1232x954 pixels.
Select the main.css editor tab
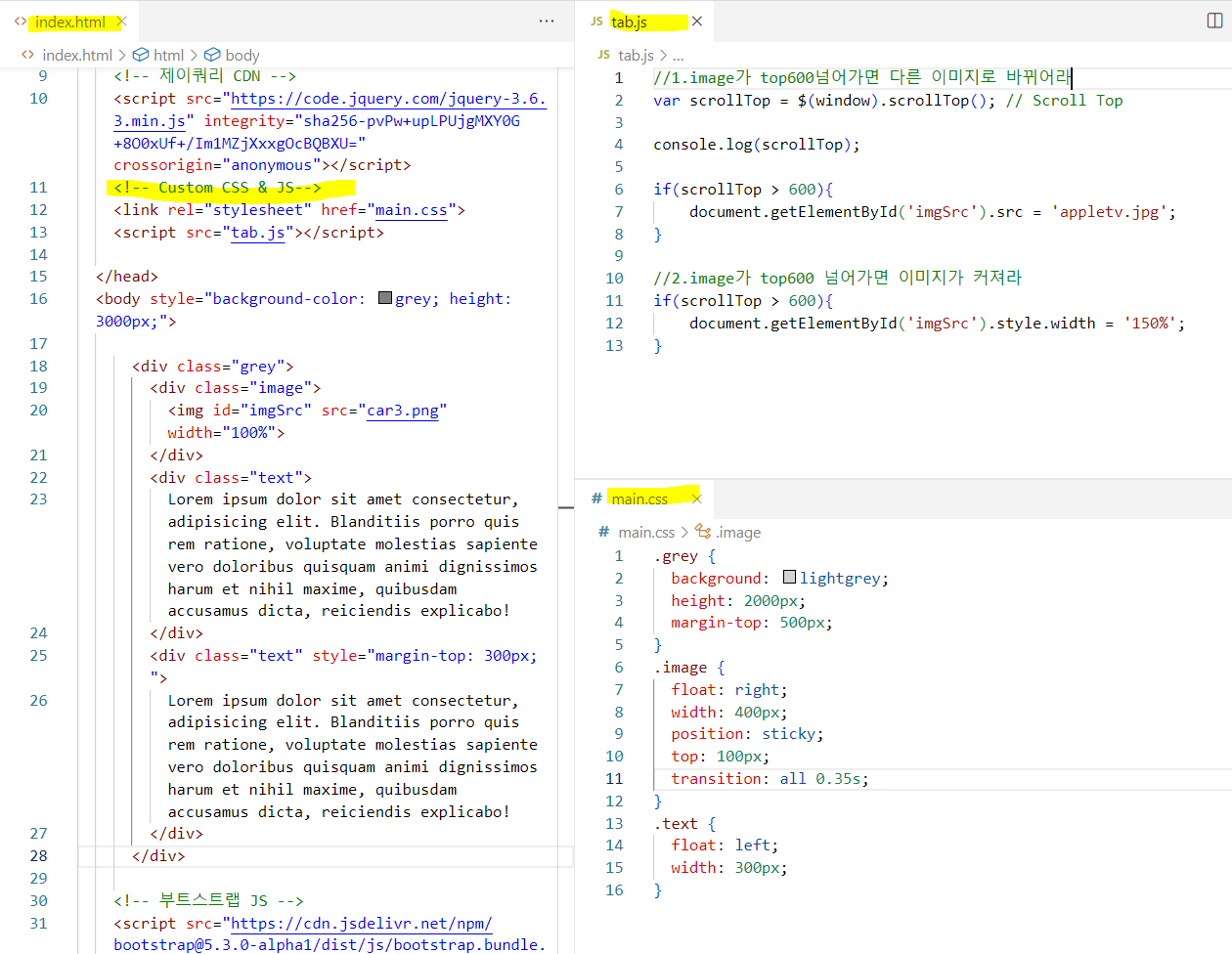point(639,499)
